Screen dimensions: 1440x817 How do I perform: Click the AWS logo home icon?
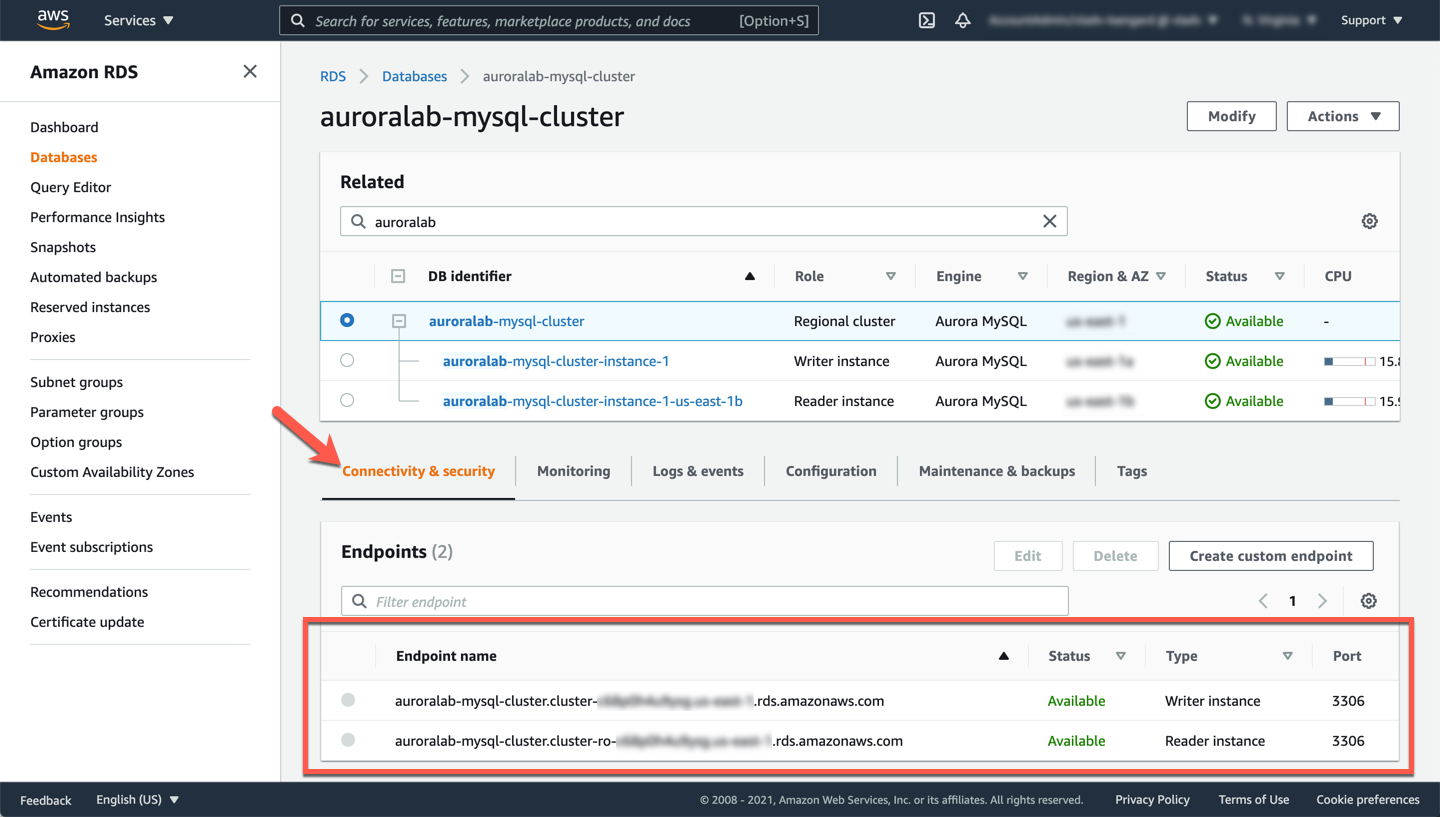point(53,20)
